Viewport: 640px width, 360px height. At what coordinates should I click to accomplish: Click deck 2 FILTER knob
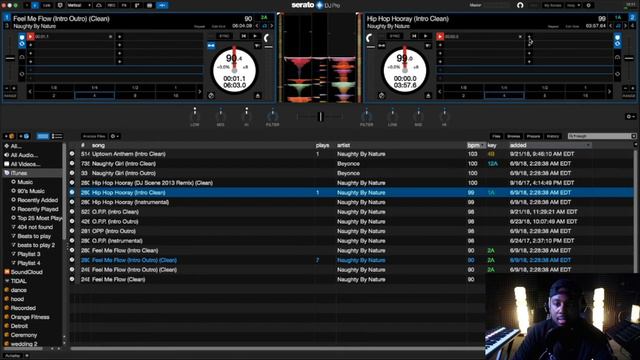pyautogui.click(x=367, y=116)
